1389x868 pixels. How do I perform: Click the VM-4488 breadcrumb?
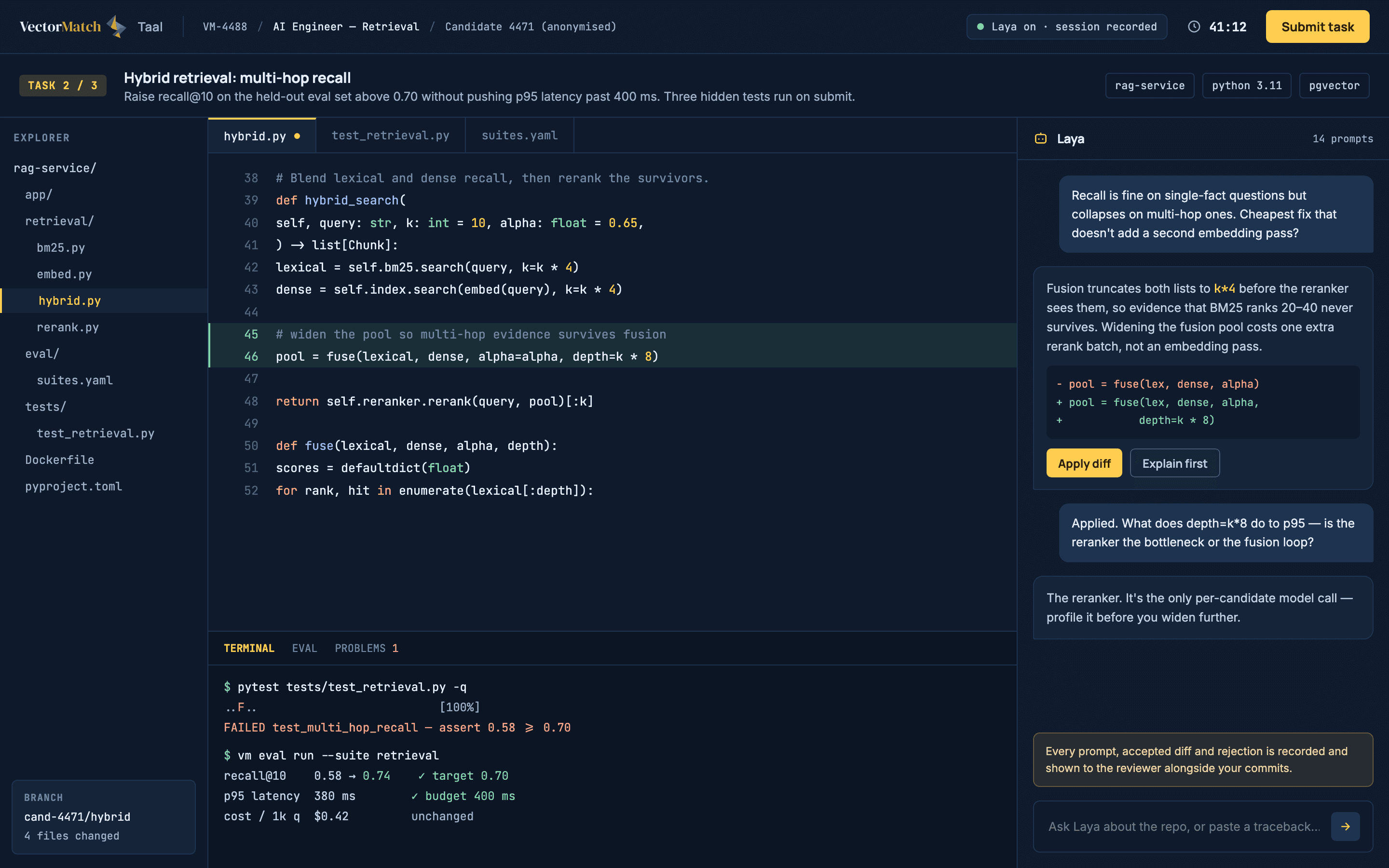coord(225,27)
